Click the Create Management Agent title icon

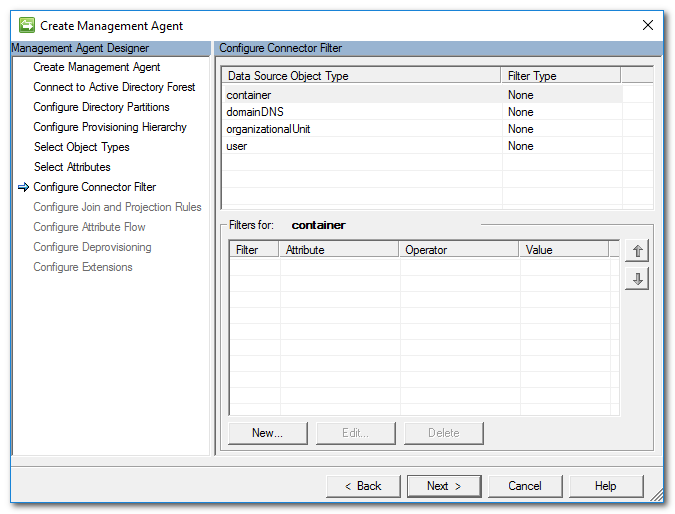[x=27, y=25]
